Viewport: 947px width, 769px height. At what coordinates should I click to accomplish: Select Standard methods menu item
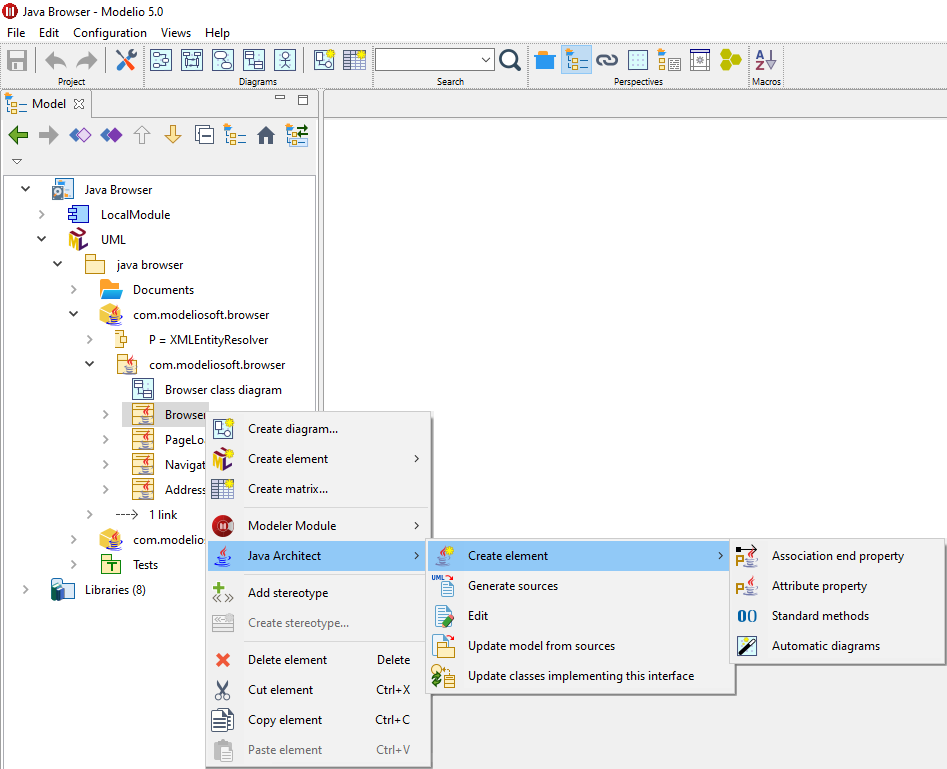point(837,616)
